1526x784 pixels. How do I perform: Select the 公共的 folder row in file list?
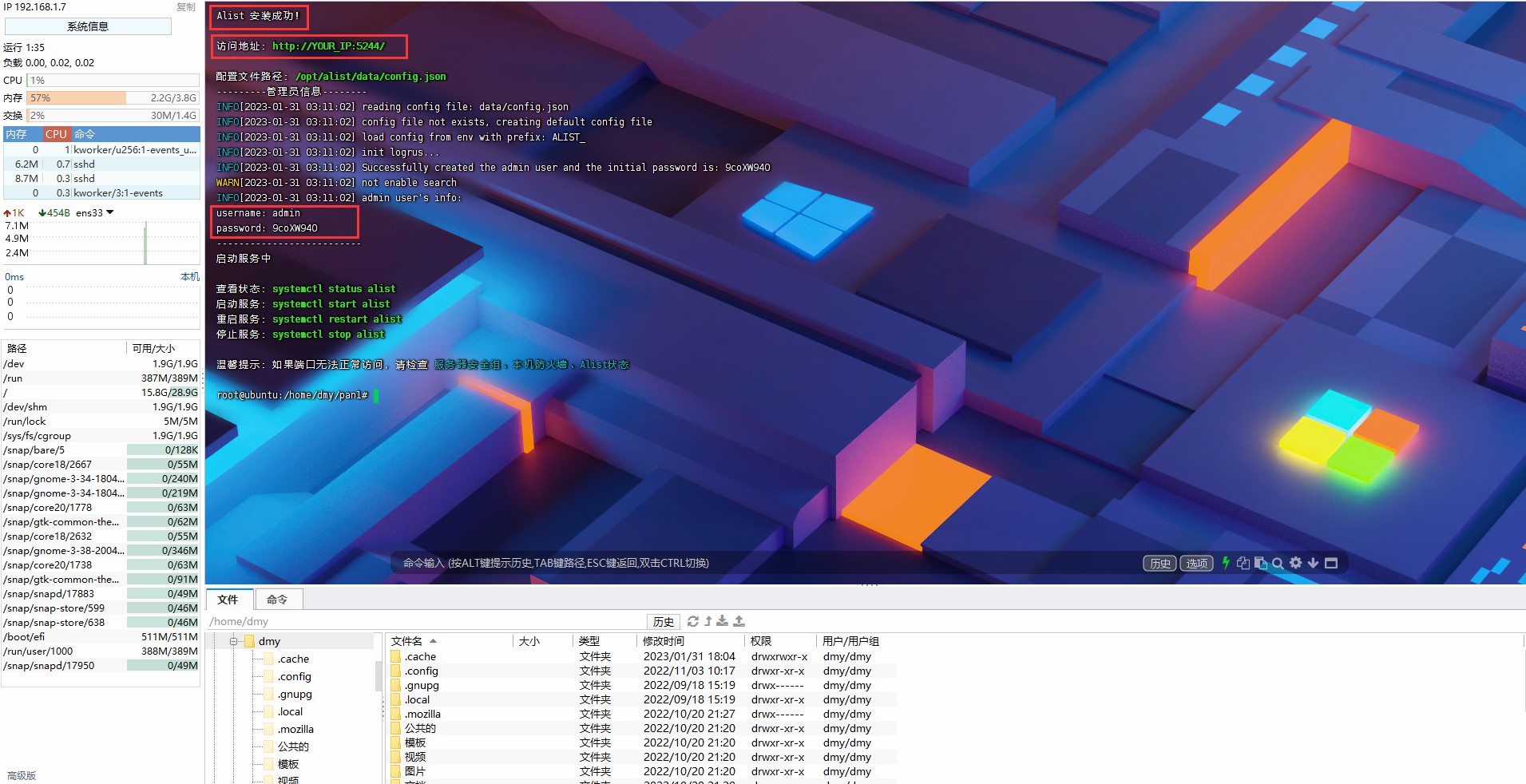(x=642, y=728)
